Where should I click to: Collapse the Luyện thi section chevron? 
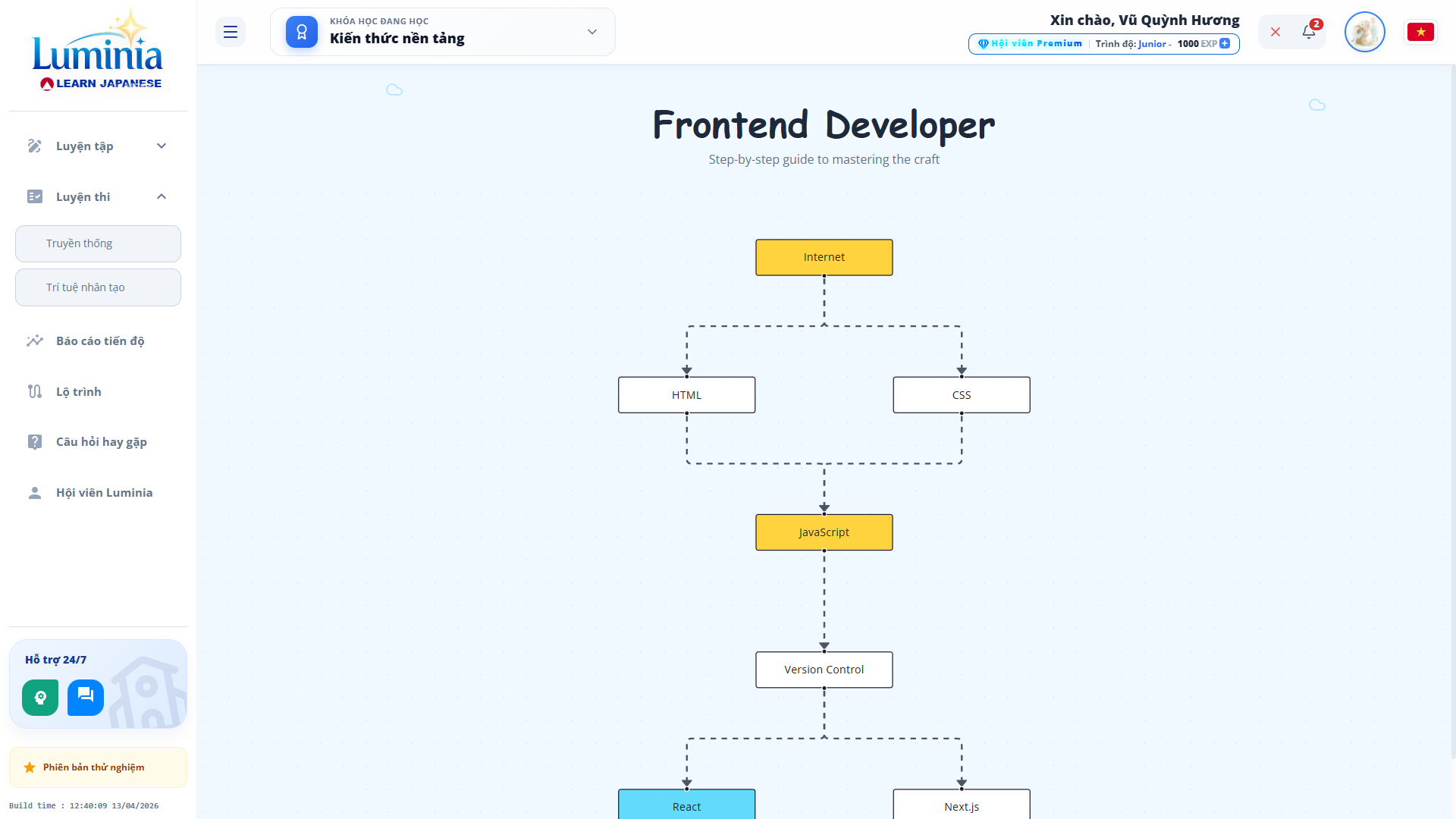click(x=162, y=196)
